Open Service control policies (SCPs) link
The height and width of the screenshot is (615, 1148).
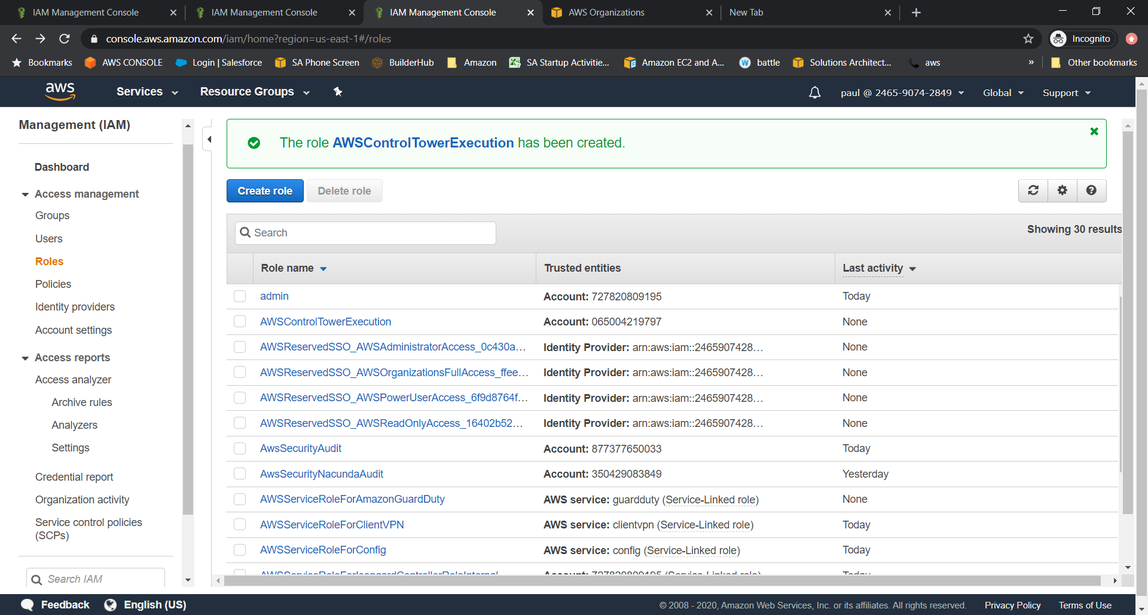click(x=89, y=529)
